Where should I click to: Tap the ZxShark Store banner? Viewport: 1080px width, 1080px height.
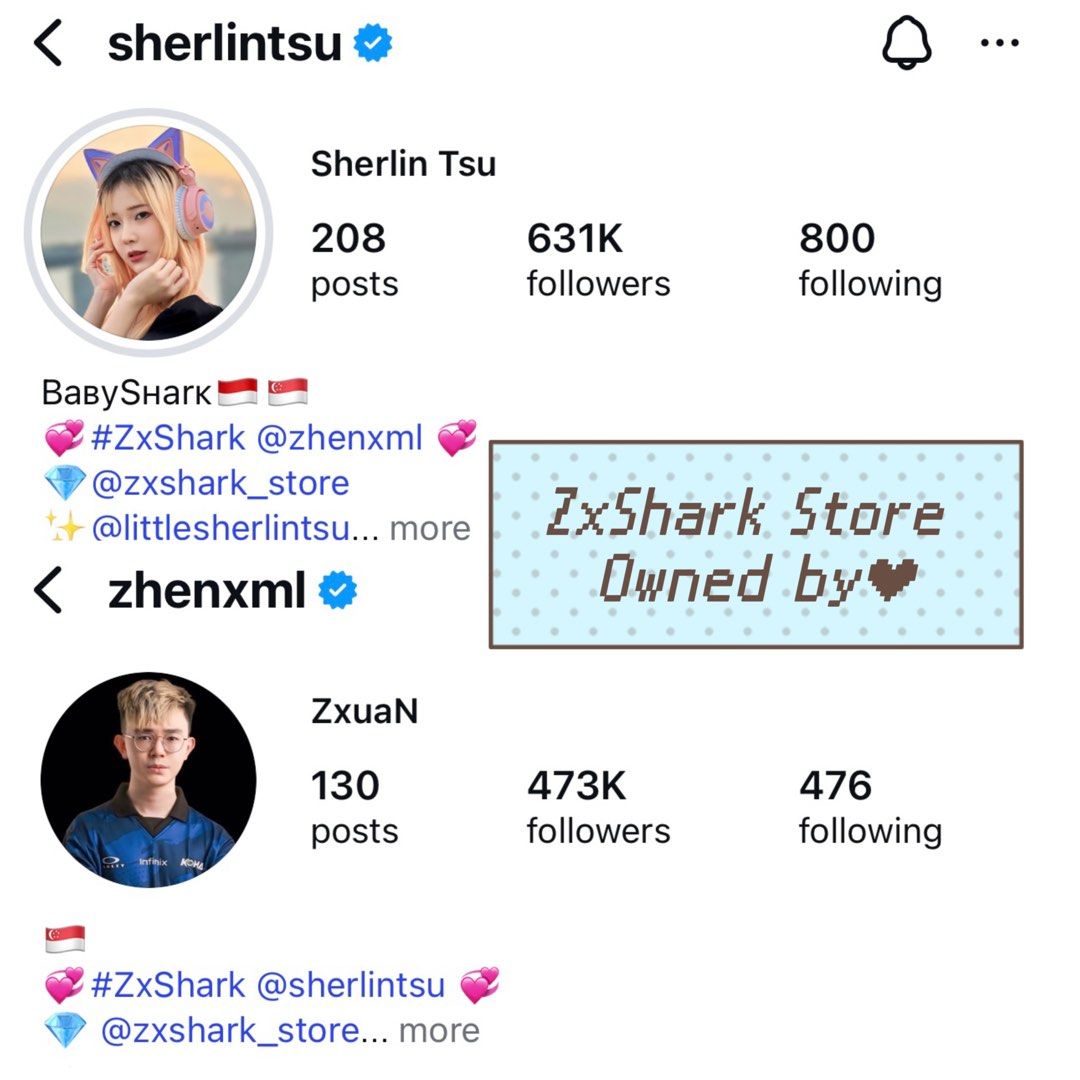tap(756, 544)
